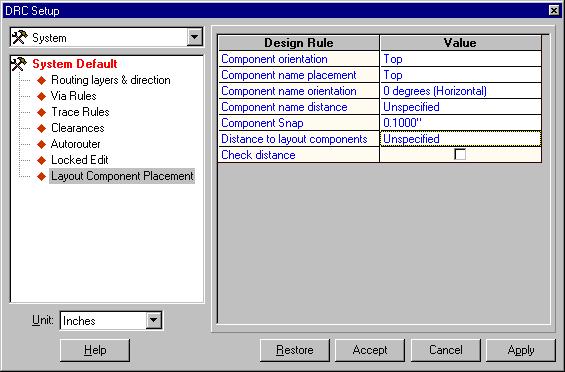This screenshot has height=372, width=565.
Task: Open the Clearances rule category
Action: coord(77,128)
